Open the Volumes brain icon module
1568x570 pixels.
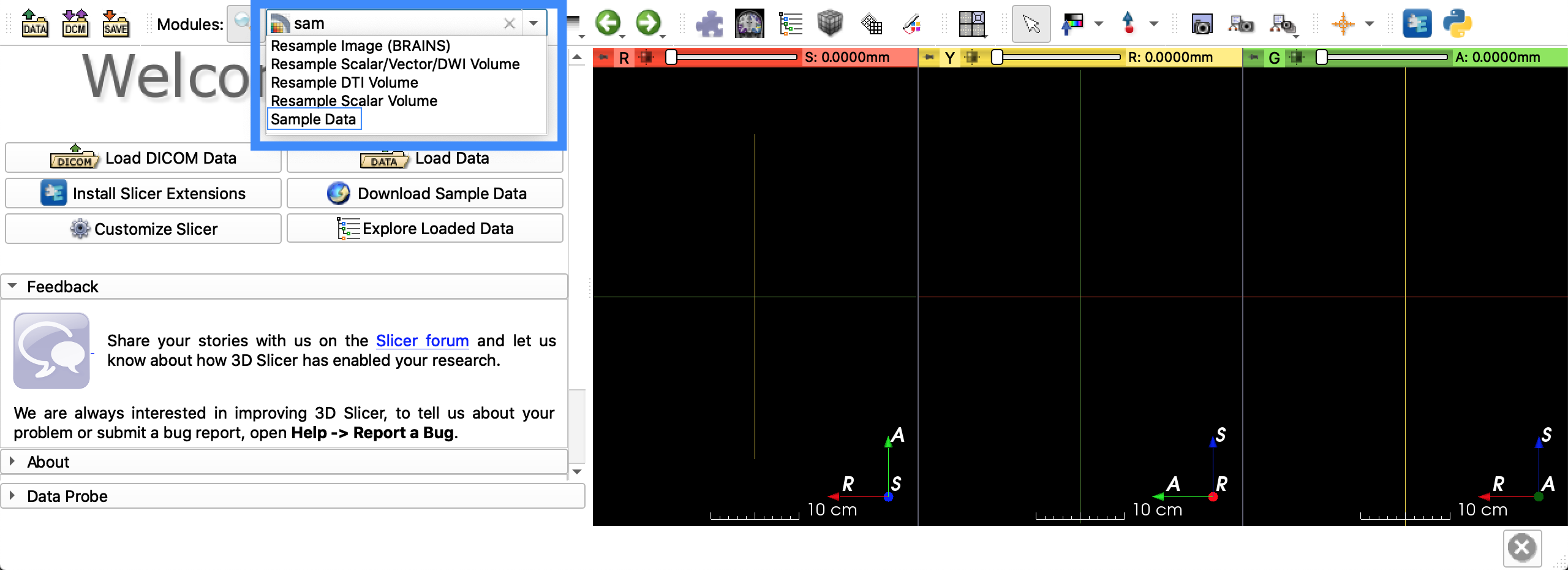(x=750, y=24)
